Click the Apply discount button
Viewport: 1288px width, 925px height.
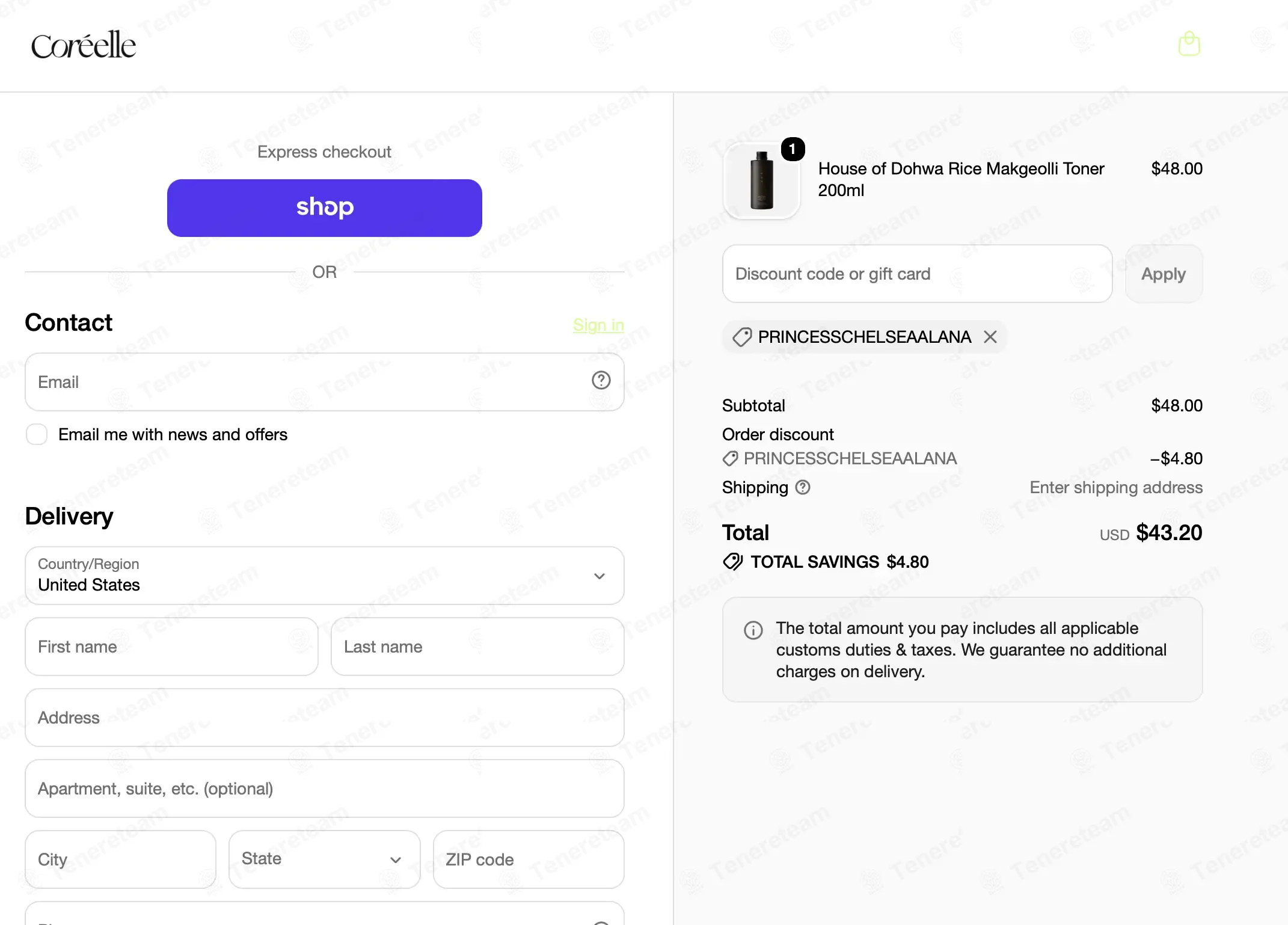point(1164,274)
